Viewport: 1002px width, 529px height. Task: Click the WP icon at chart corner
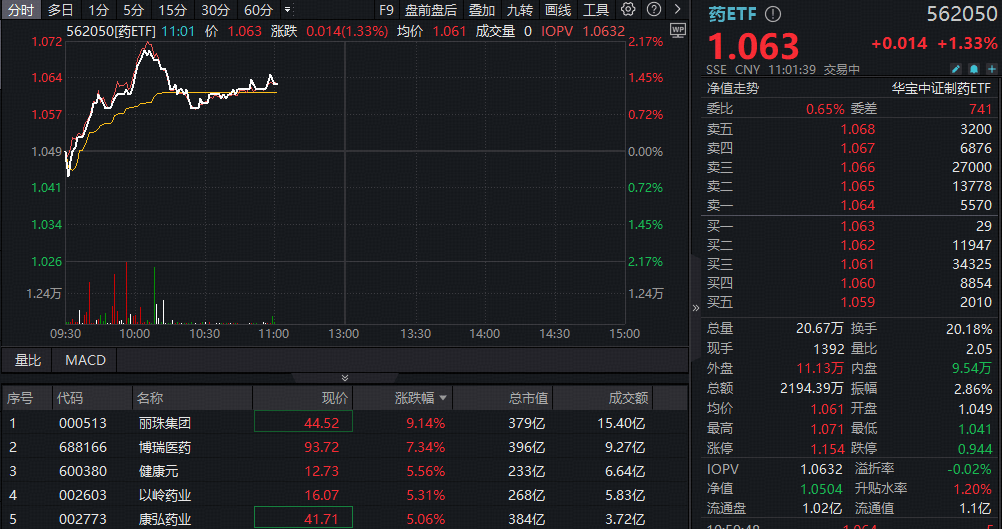677,30
